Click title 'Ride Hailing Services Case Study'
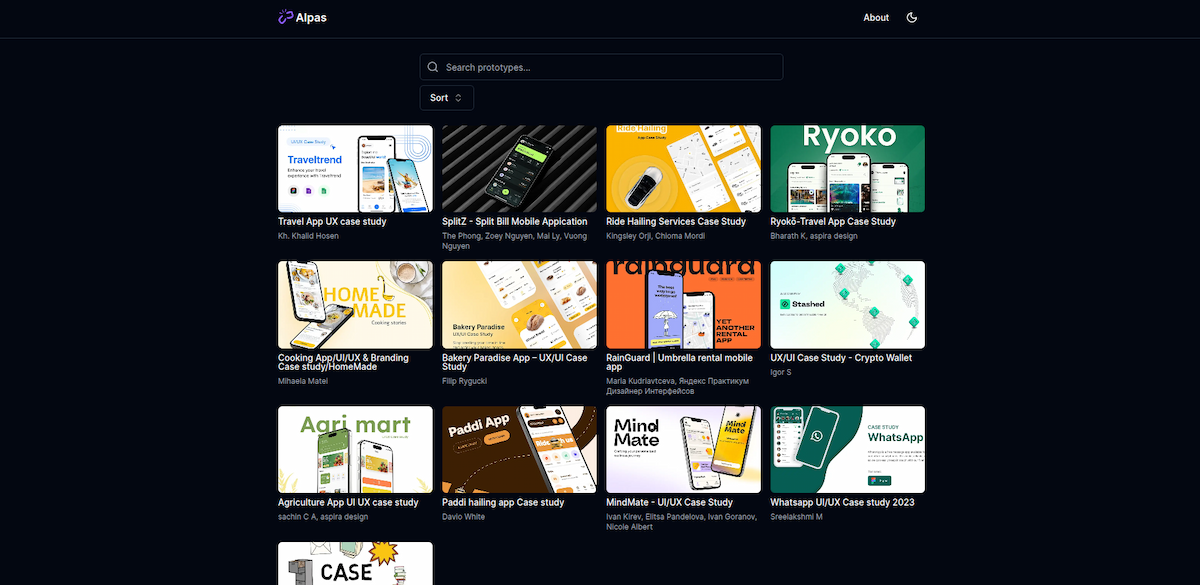 point(676,222)
